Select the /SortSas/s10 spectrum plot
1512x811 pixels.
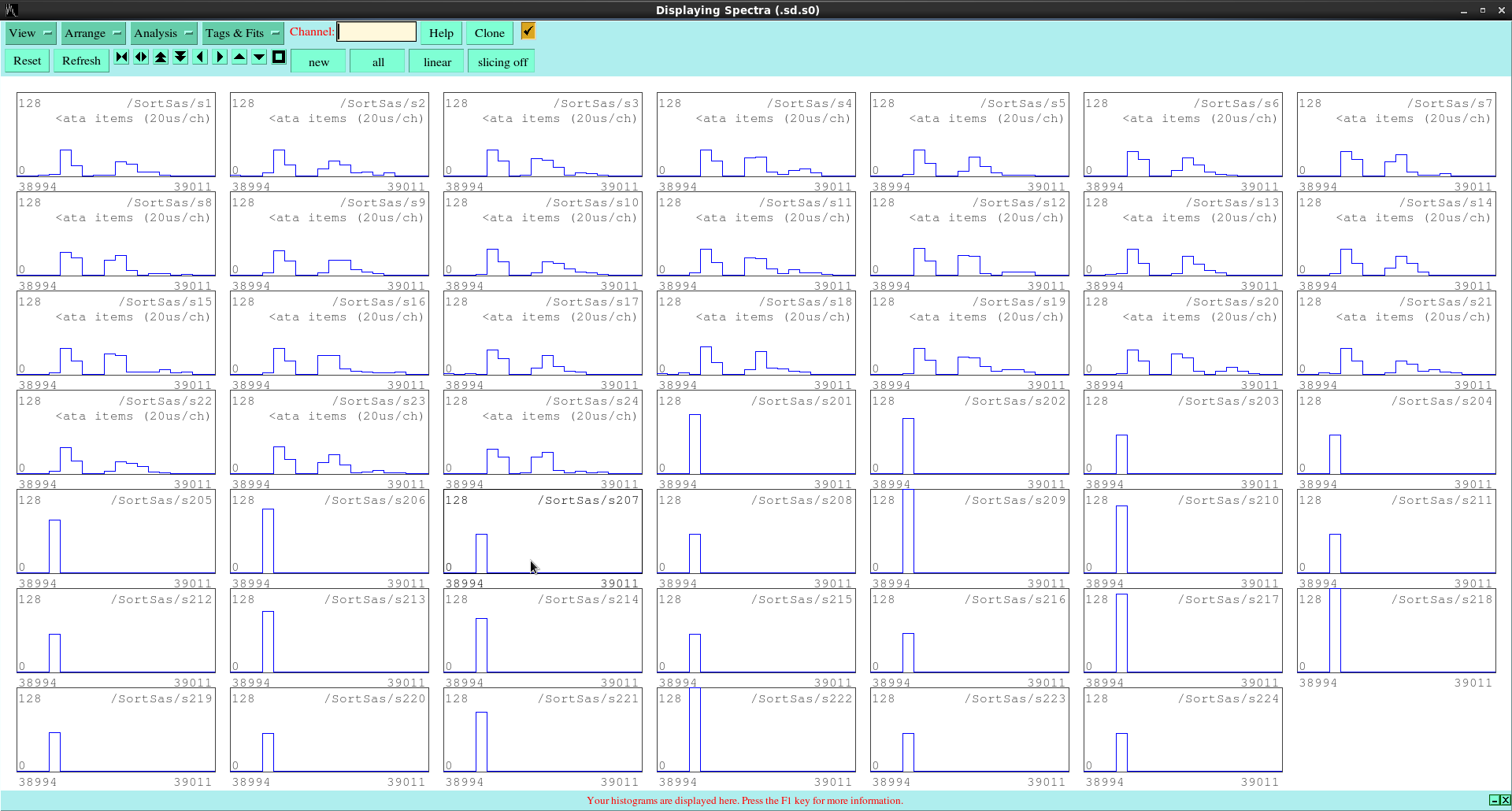click(543, 234)
